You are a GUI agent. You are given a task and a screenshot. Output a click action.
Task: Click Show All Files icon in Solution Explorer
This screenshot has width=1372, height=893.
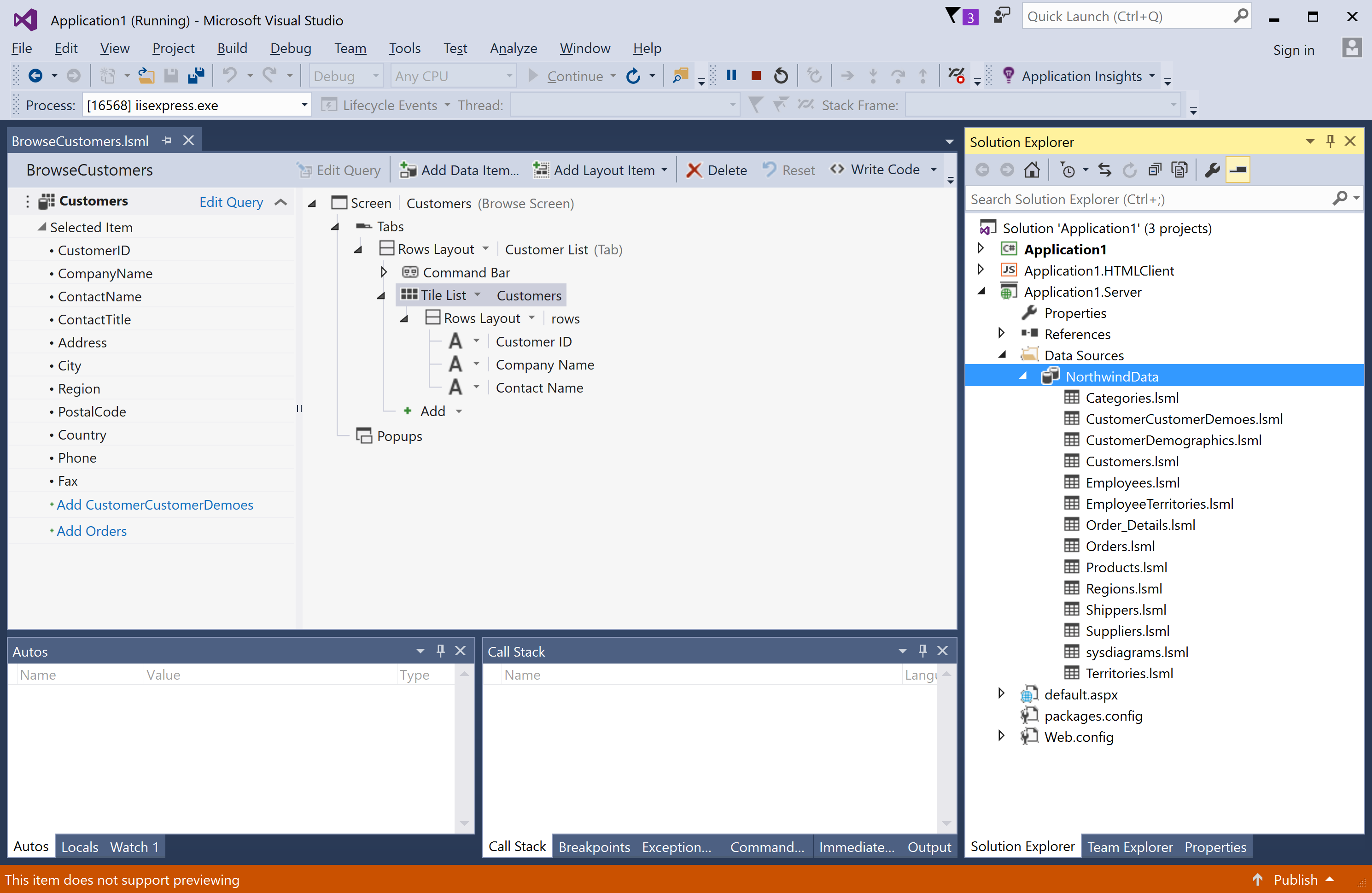click(1179, 170)
